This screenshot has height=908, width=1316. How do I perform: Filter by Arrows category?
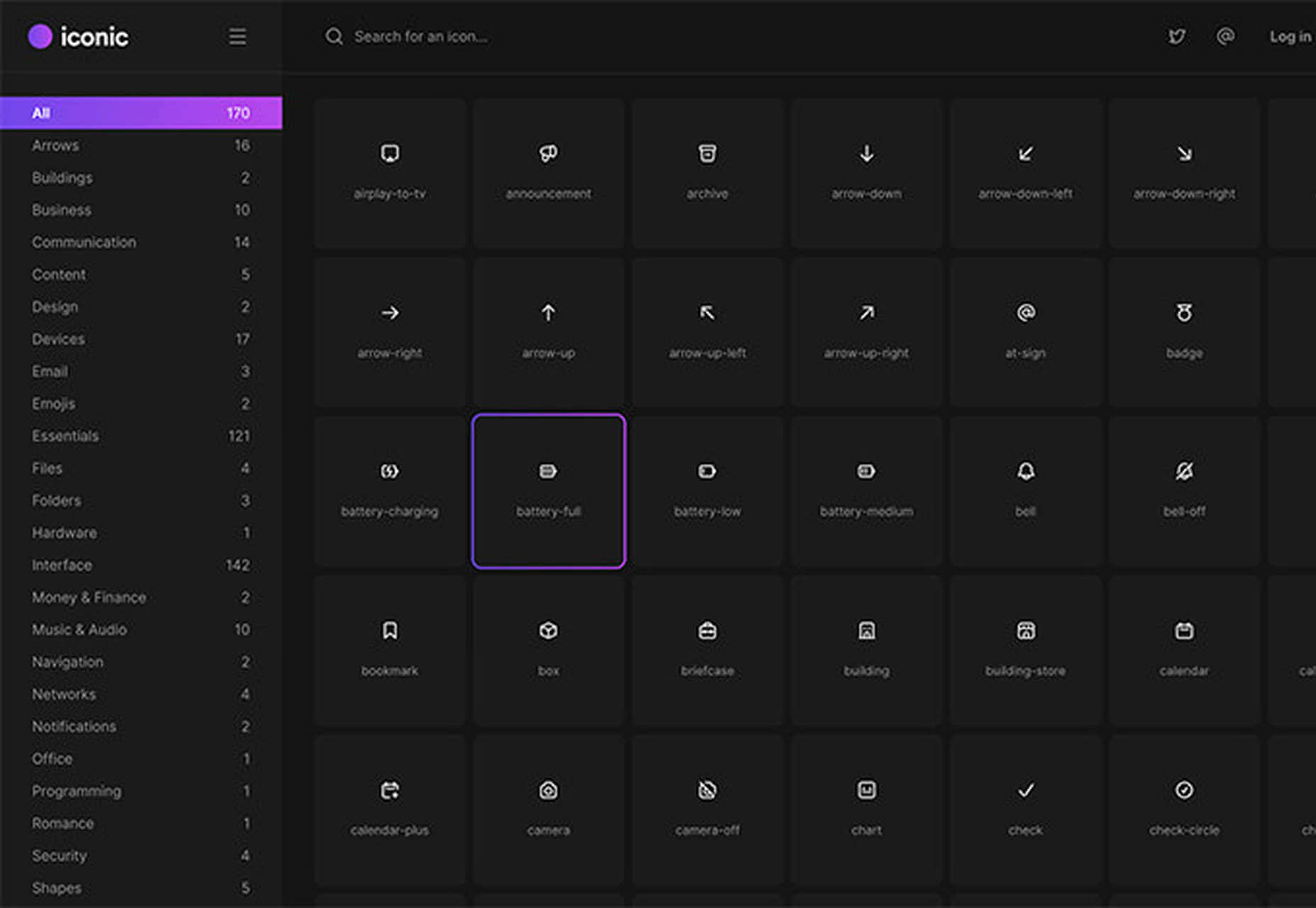(141, 145)
